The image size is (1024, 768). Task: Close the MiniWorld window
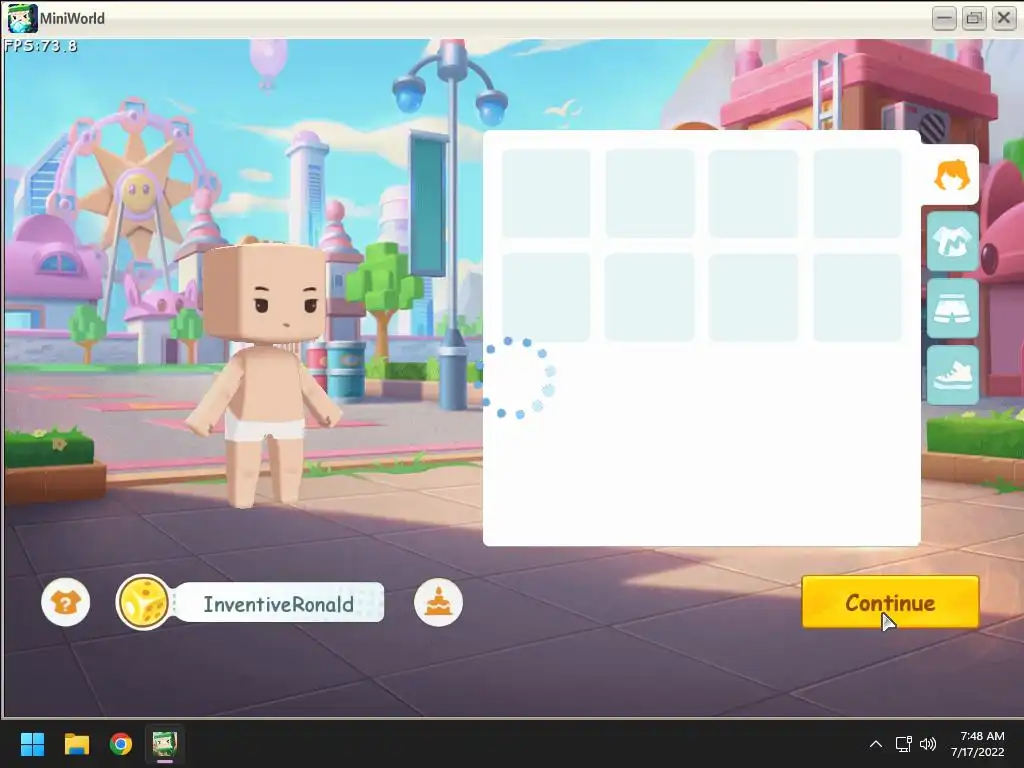[1004, 18]
